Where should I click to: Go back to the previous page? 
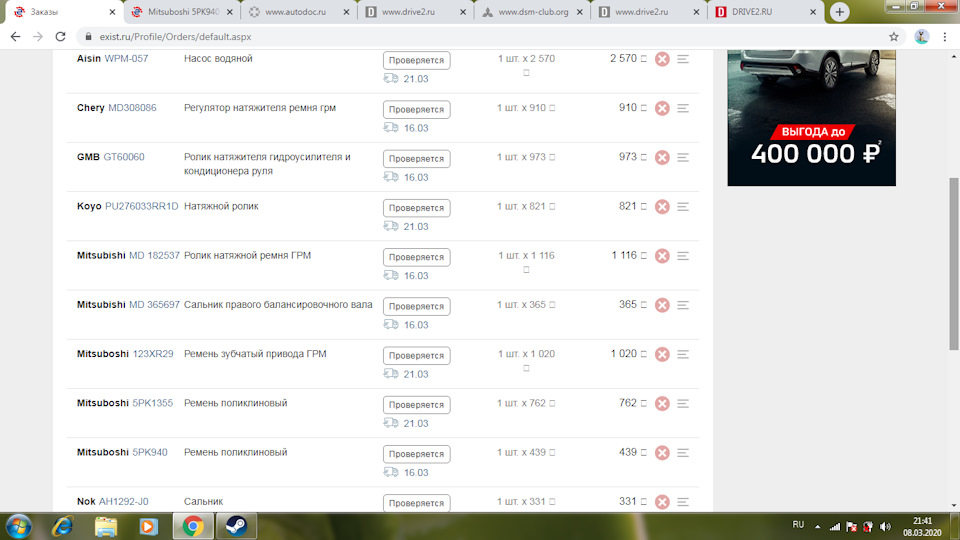coord(15,37)
